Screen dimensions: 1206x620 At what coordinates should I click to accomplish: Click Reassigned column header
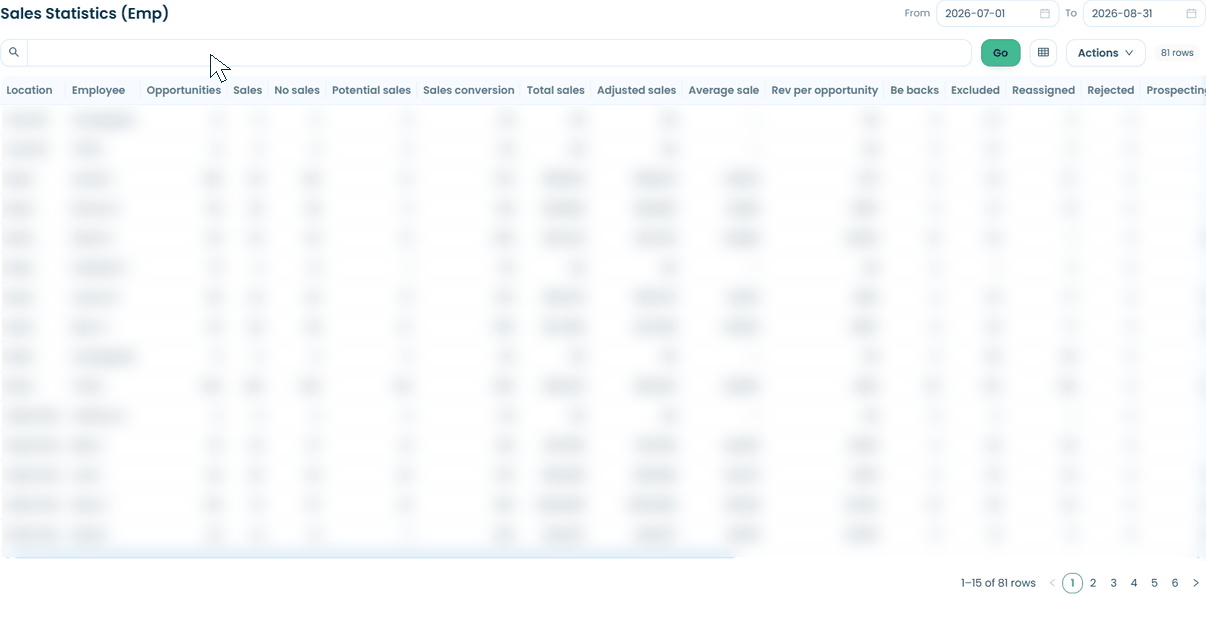click(x=1043, y=90)
